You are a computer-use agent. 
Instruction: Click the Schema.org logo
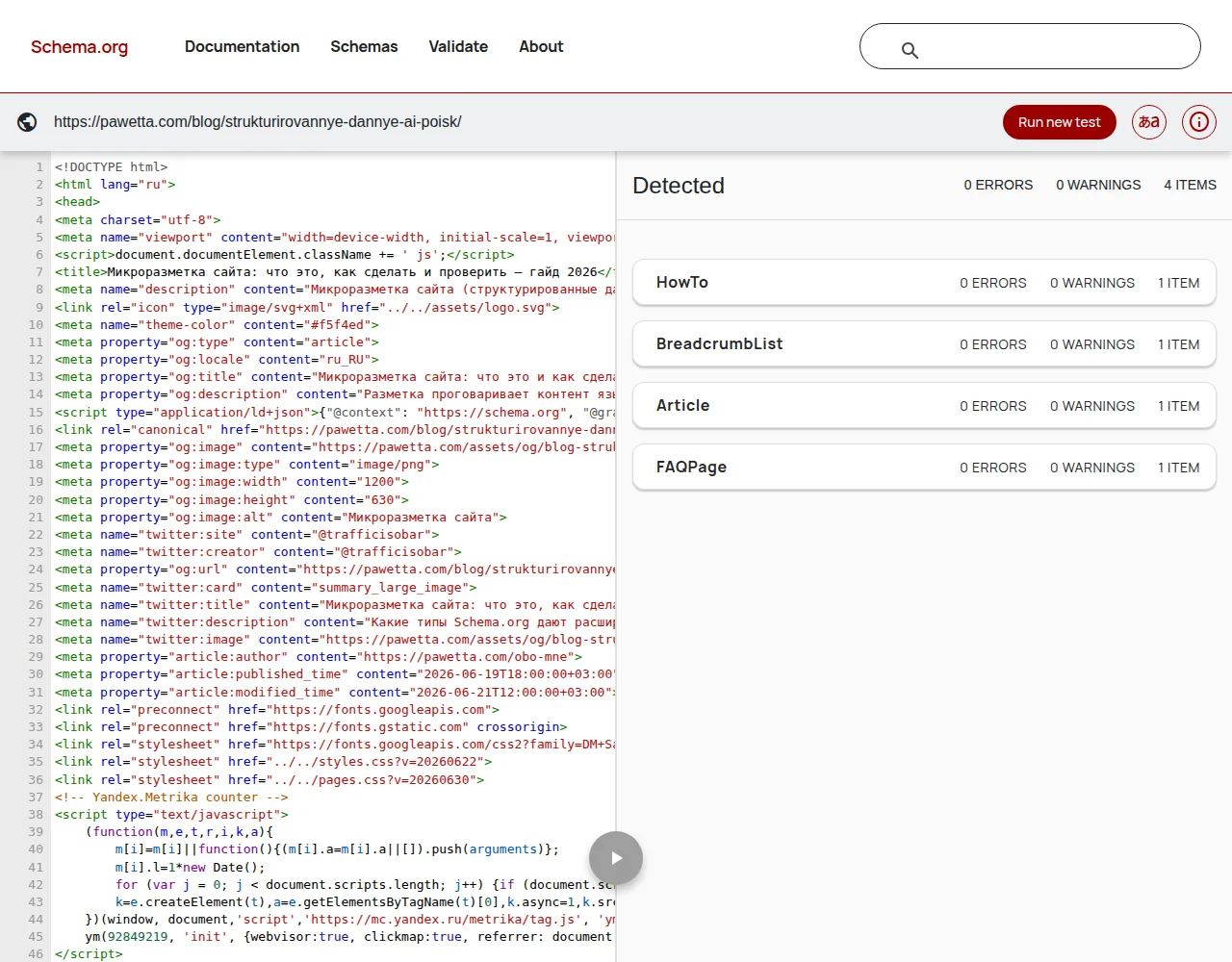[x=79, y=47]
